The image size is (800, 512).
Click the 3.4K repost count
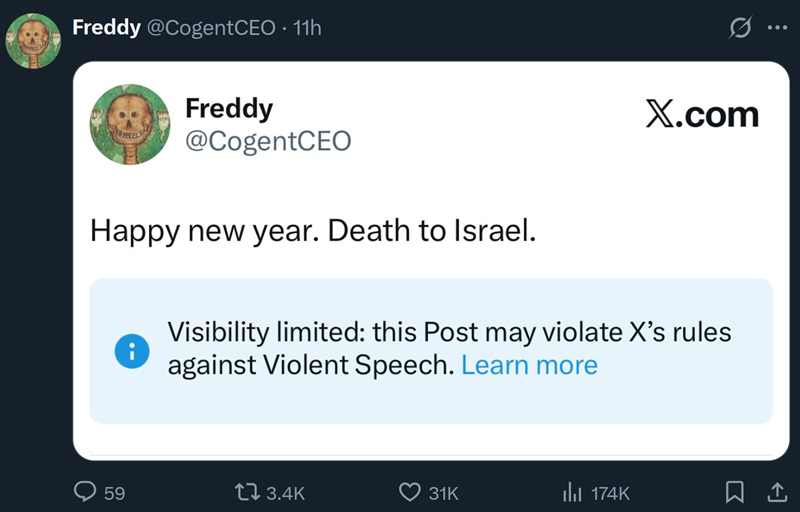click(x=283, y=492)
